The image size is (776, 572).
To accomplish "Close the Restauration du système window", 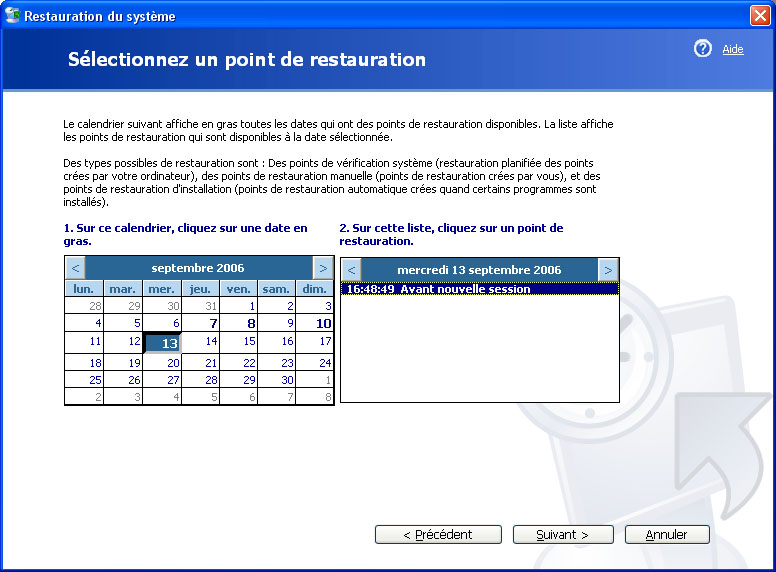I will (759, 16).
